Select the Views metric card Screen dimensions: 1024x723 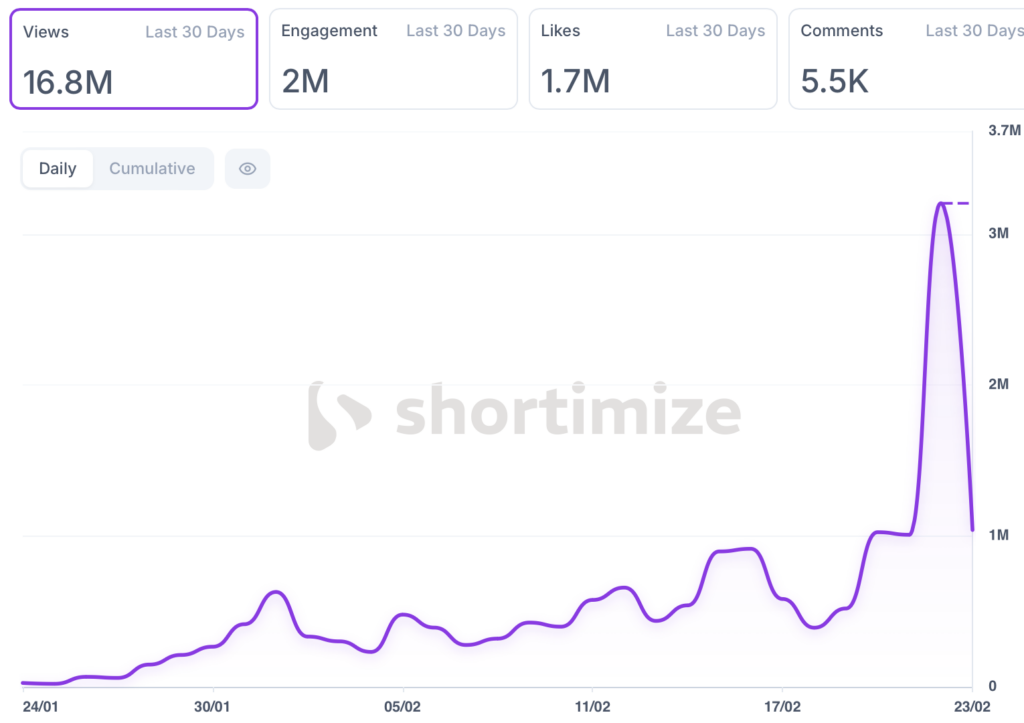[134, 59]
